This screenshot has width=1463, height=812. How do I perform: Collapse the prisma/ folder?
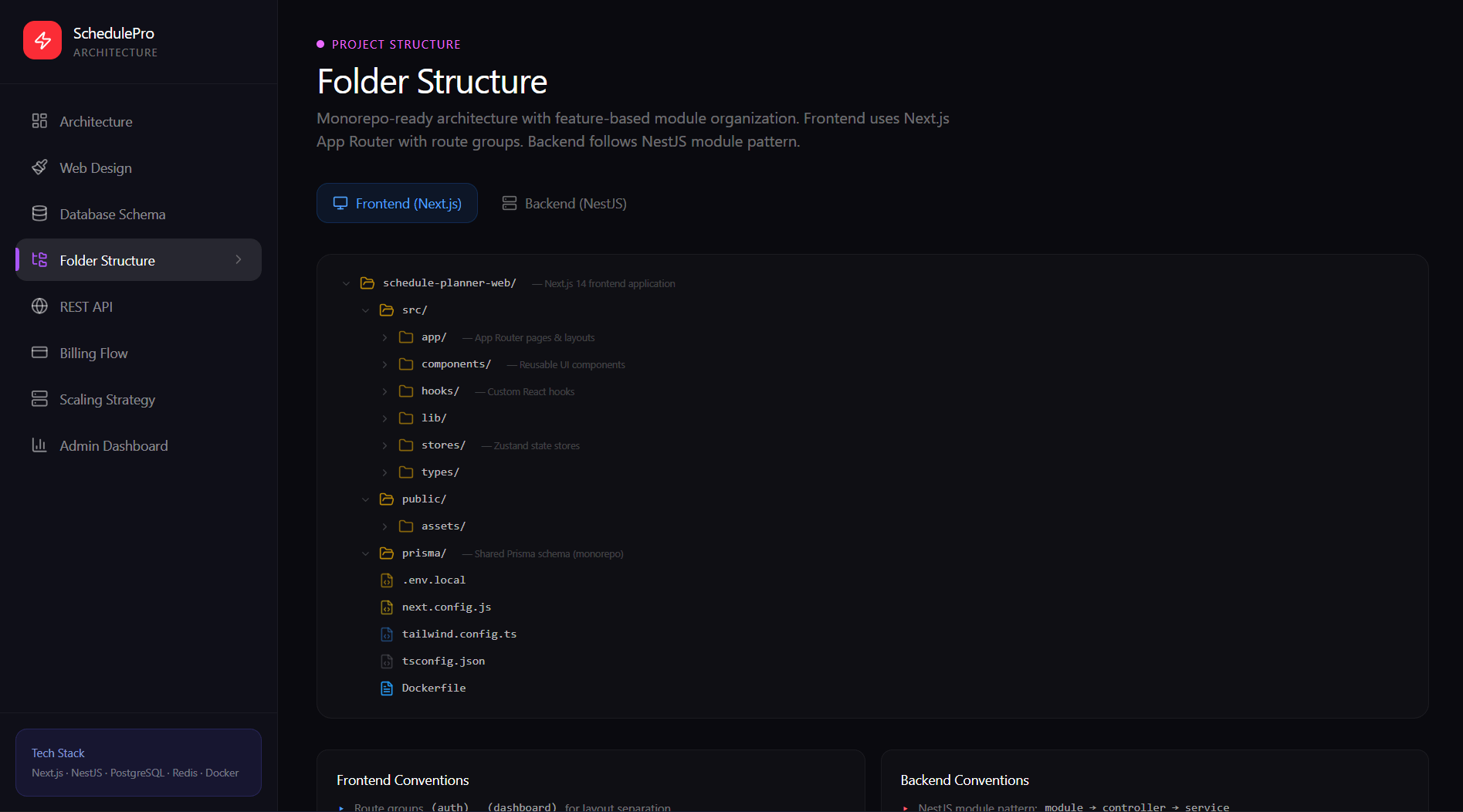[x=365, y=553]
